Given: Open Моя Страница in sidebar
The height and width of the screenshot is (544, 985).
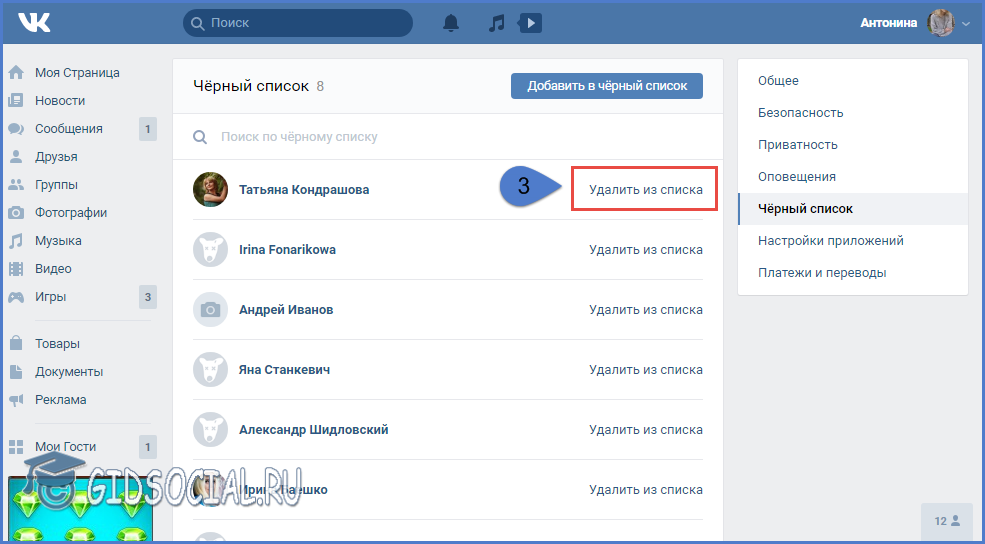Looking at the screenshot, I should coord(77,73).
